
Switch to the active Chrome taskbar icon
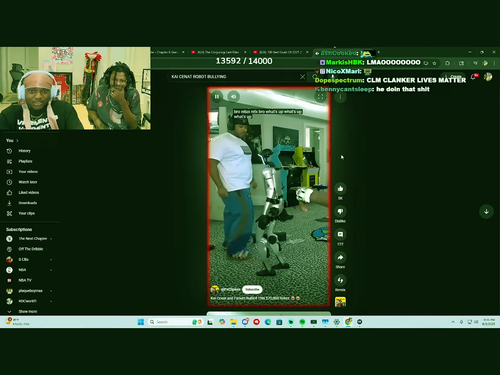348,322
